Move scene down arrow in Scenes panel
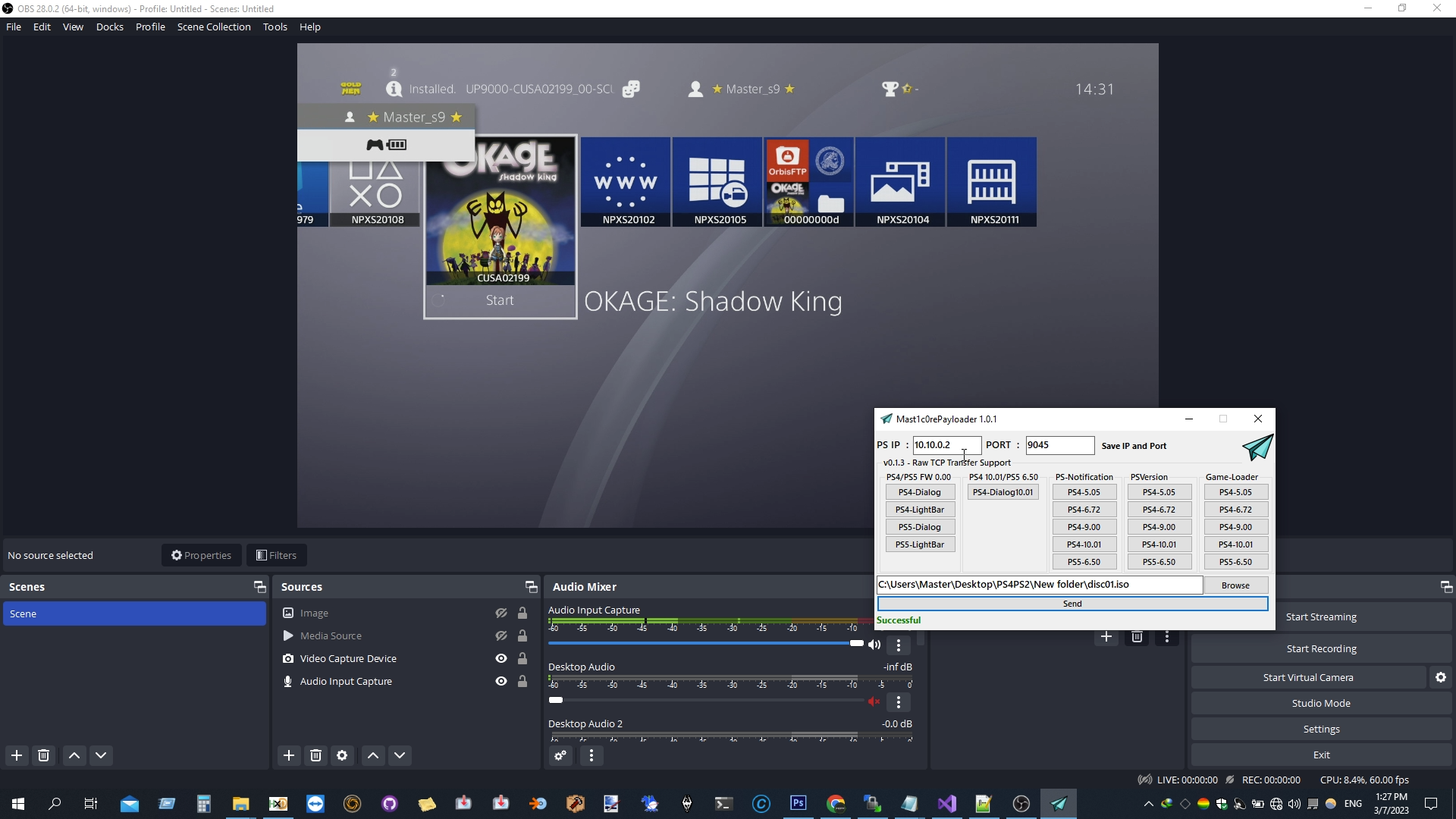Image resolution: width=1456 pixels, height=819 pixels. tap(101, 755)
